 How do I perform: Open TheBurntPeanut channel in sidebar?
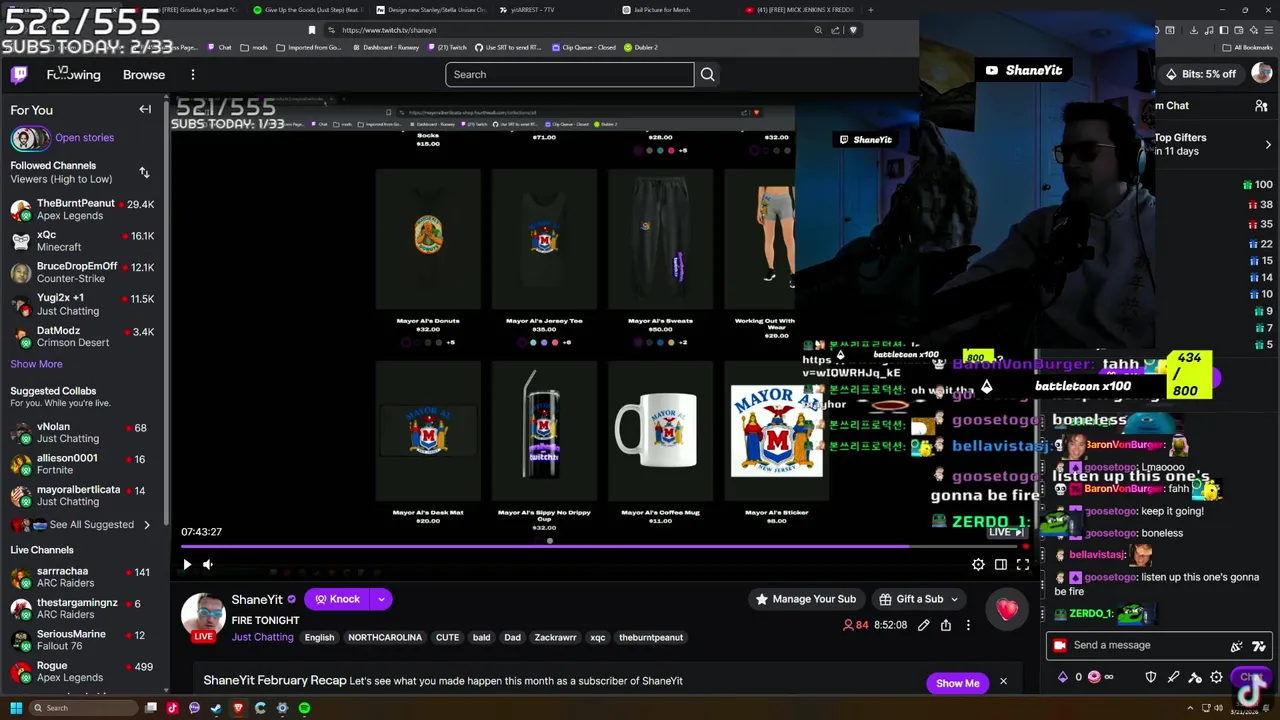coord(83,209)
